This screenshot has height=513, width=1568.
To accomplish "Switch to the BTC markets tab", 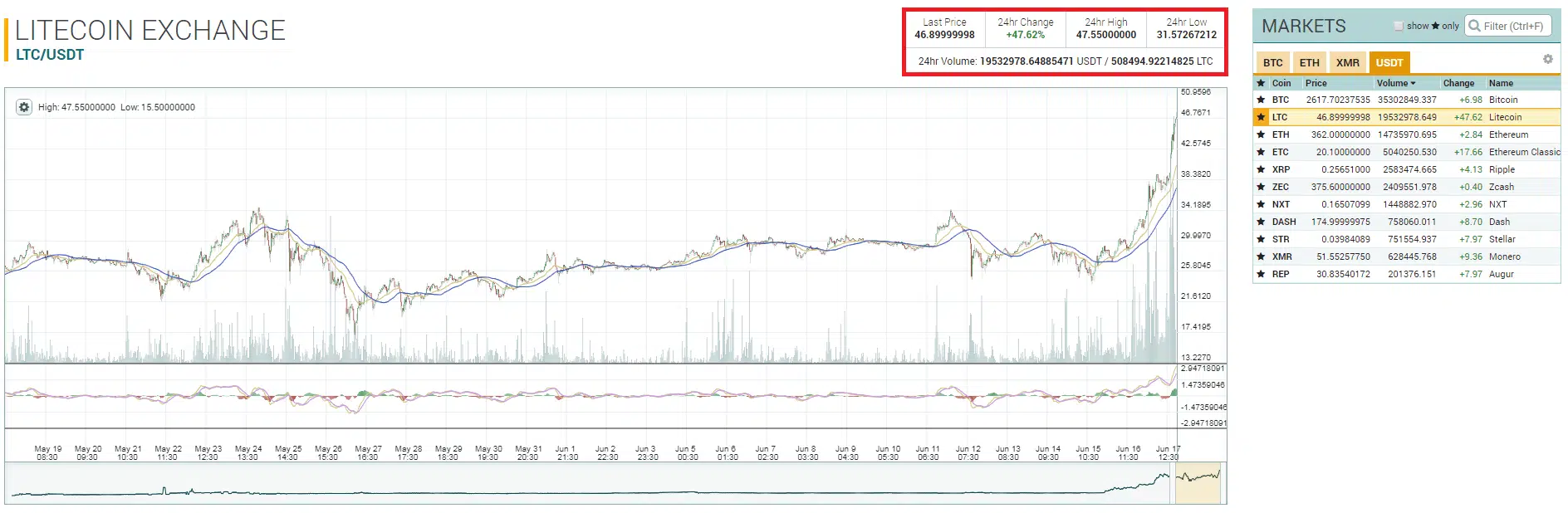I will 1272,62.
